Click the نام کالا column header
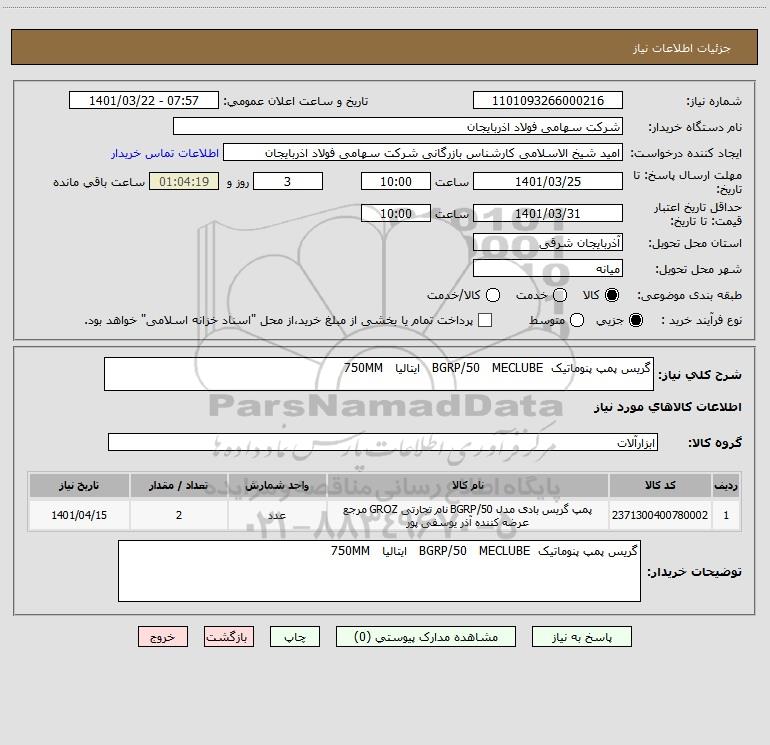The image size is (770, 745). [x=468, y=486]
